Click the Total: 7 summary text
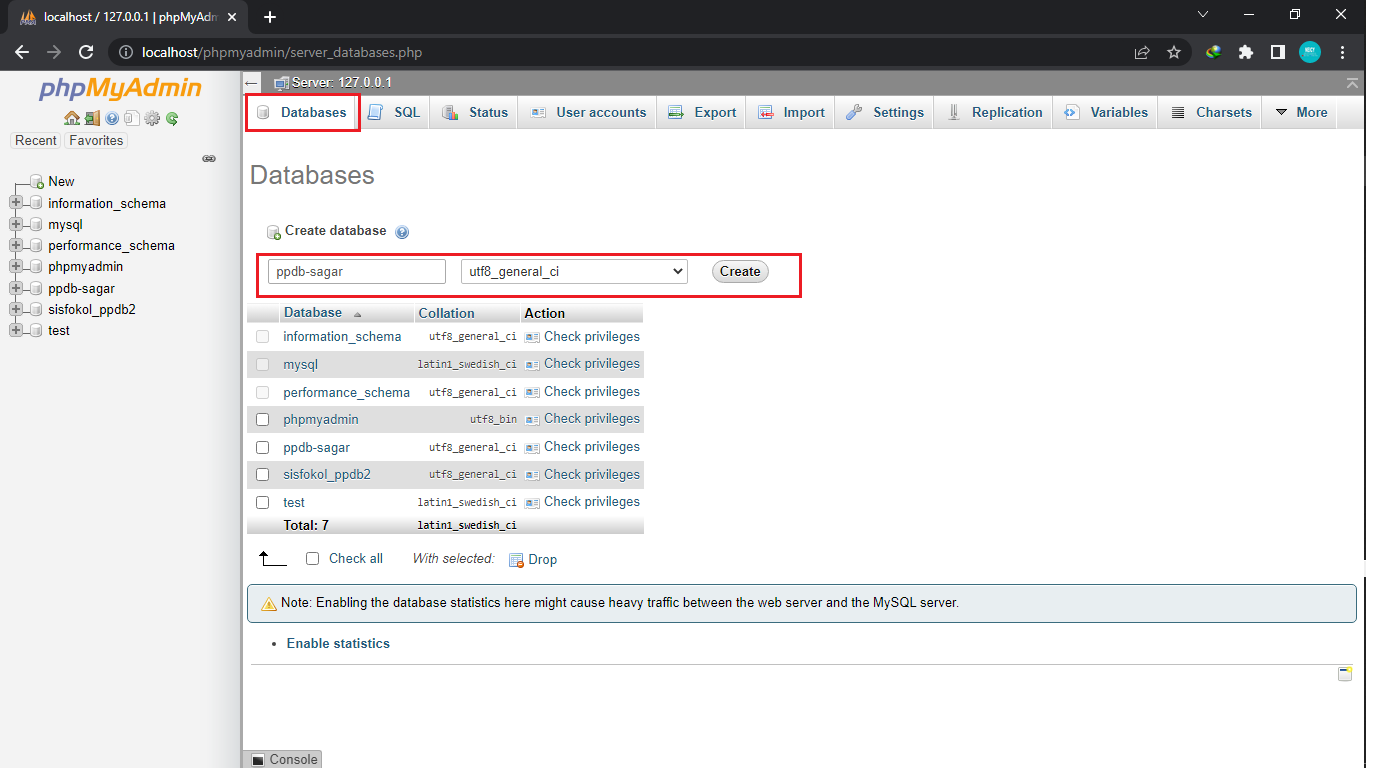1378x776 pixels. (x=306, y=525)
